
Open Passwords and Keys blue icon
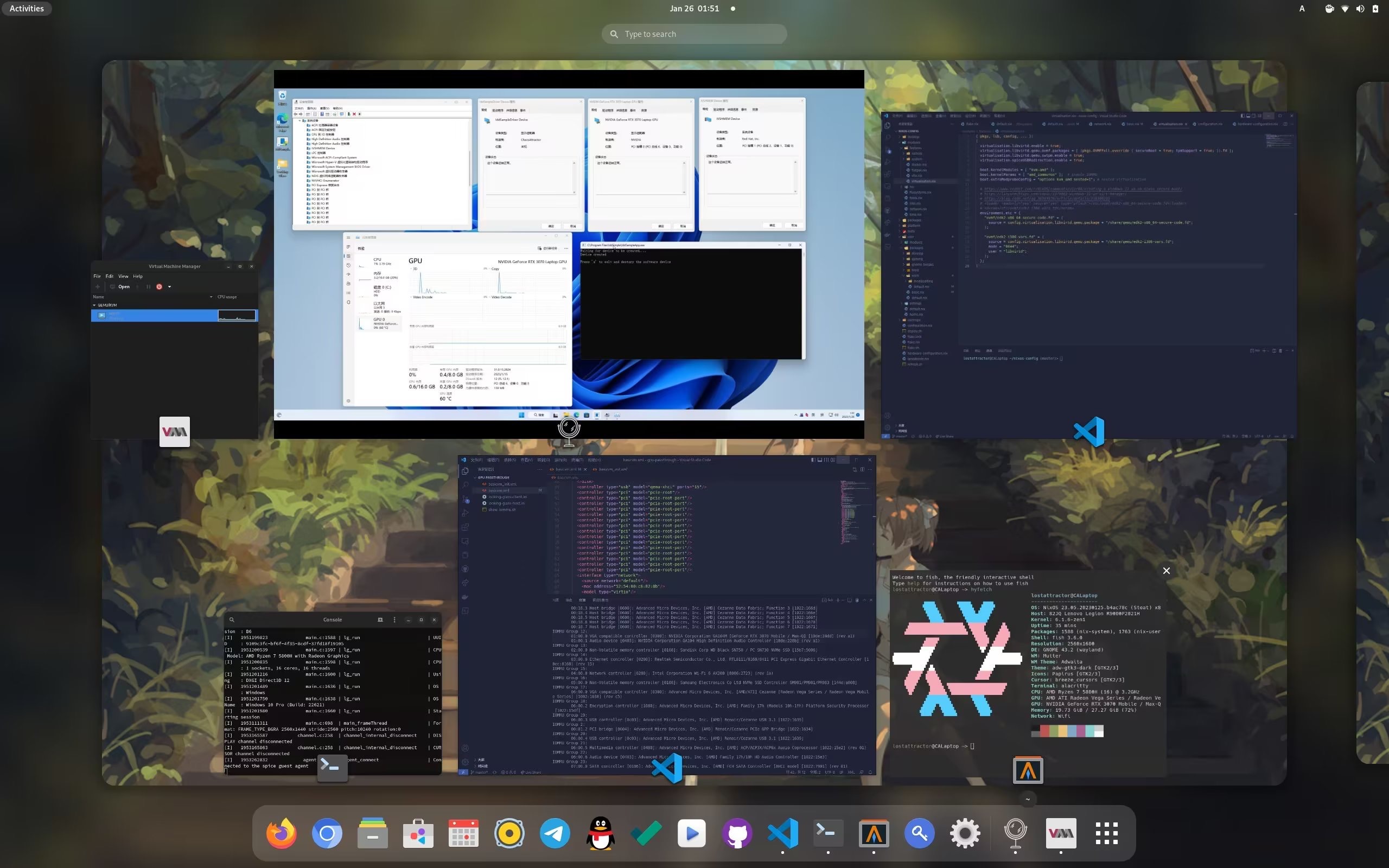click(x=920, y=834)
